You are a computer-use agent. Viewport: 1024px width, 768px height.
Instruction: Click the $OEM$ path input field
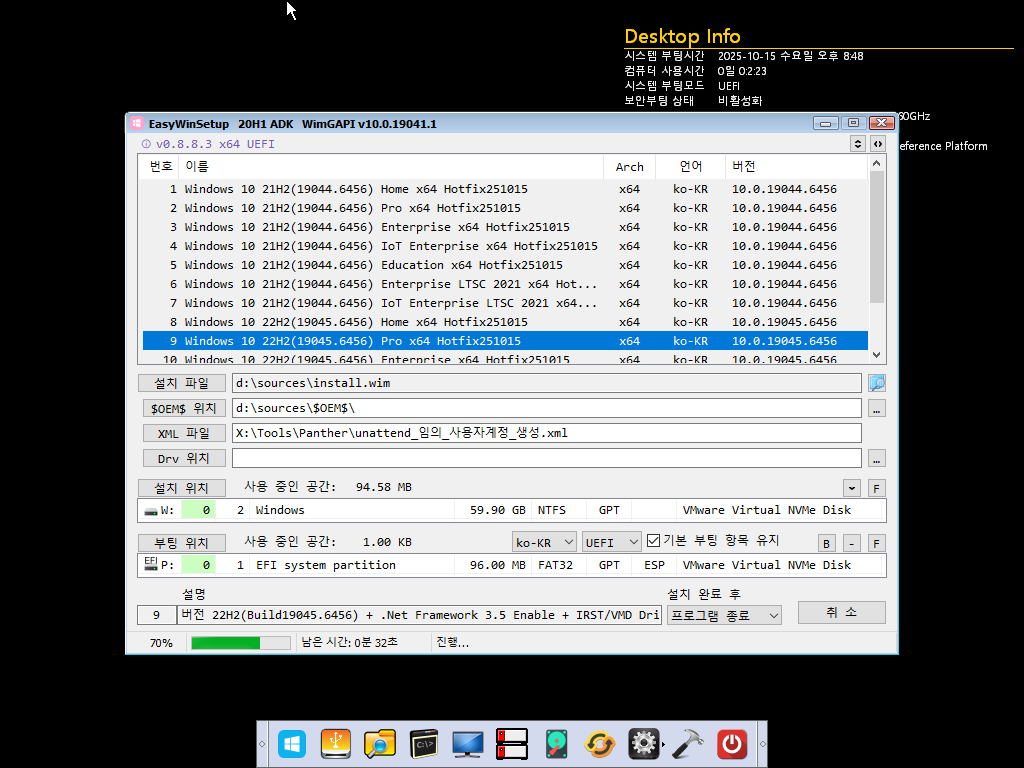pos(547,408)
